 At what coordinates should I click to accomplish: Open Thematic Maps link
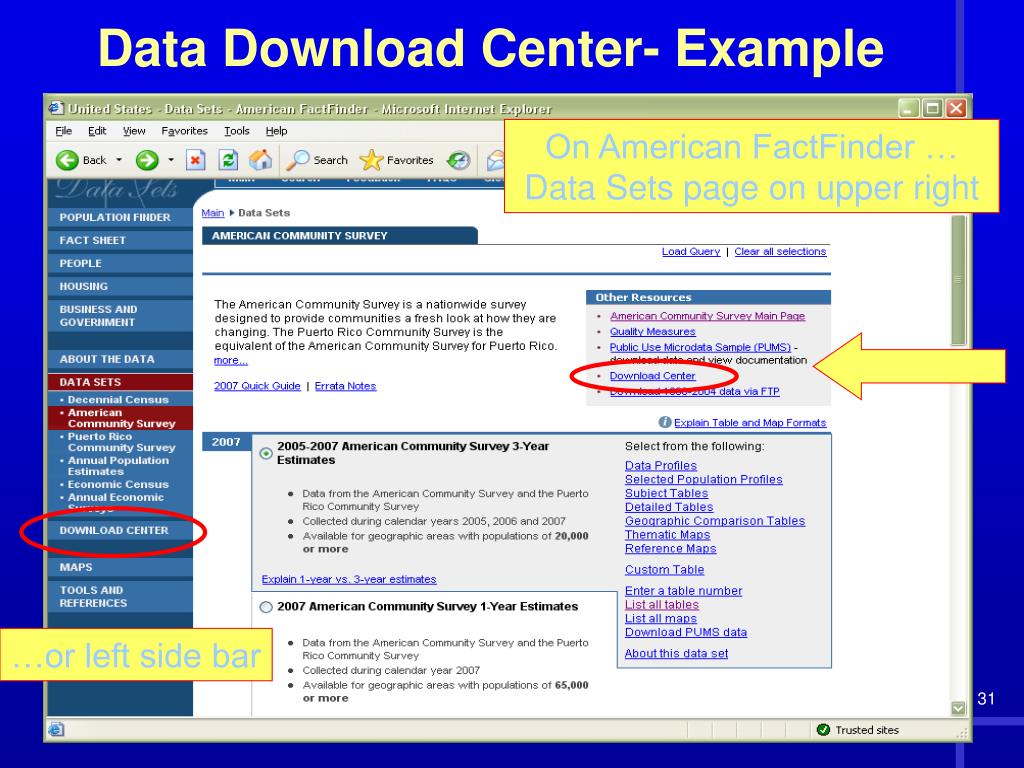point(667,535)
